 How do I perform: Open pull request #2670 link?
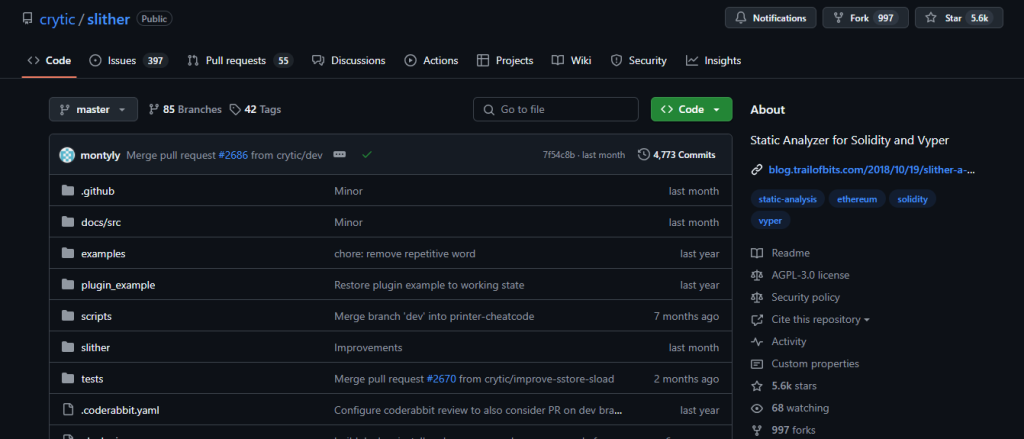(x=441, y=379)
